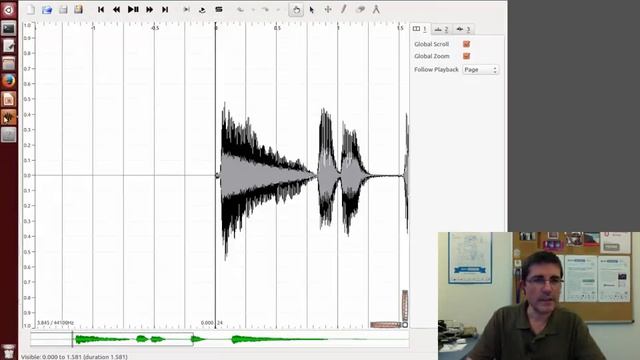Click the 'Global Zoom' label
The image size is (640, 360).
click(x=431, y=56)
